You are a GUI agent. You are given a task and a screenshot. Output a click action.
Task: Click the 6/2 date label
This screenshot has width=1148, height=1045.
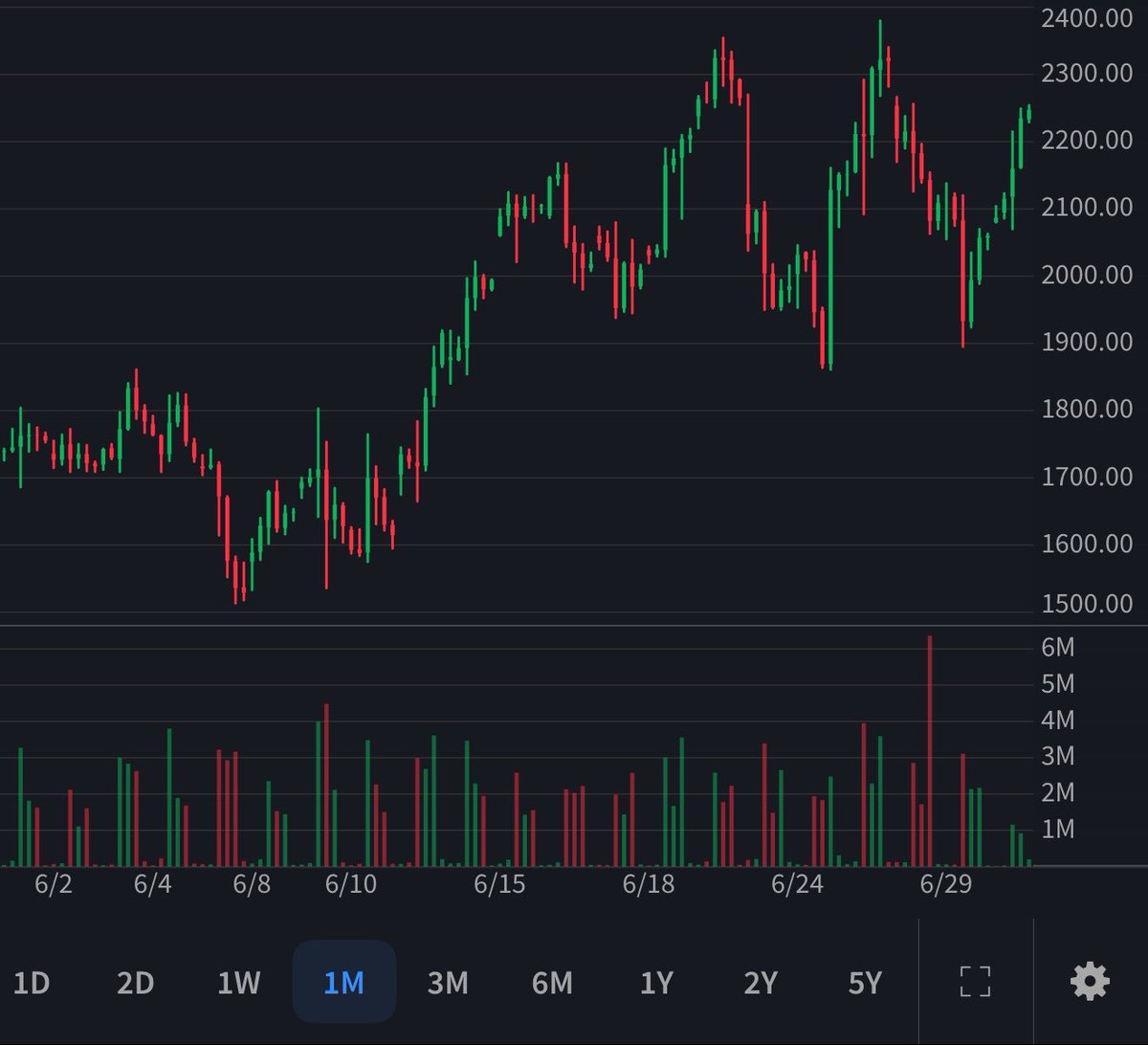[54, 884]
